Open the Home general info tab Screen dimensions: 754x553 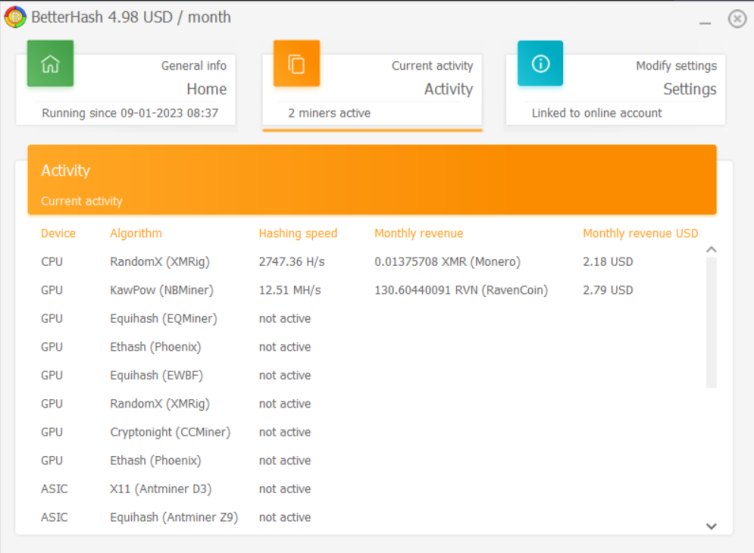pyautogui.click(x=126, y=90)
